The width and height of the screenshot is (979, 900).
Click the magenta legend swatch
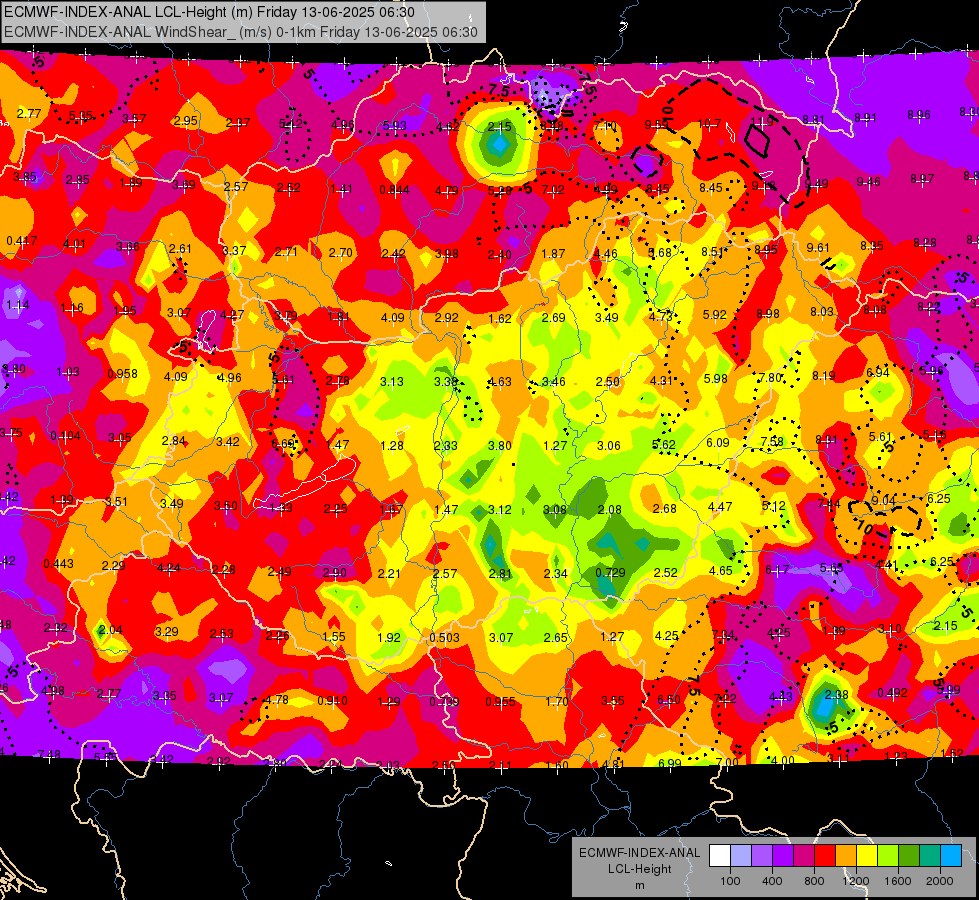804,856
